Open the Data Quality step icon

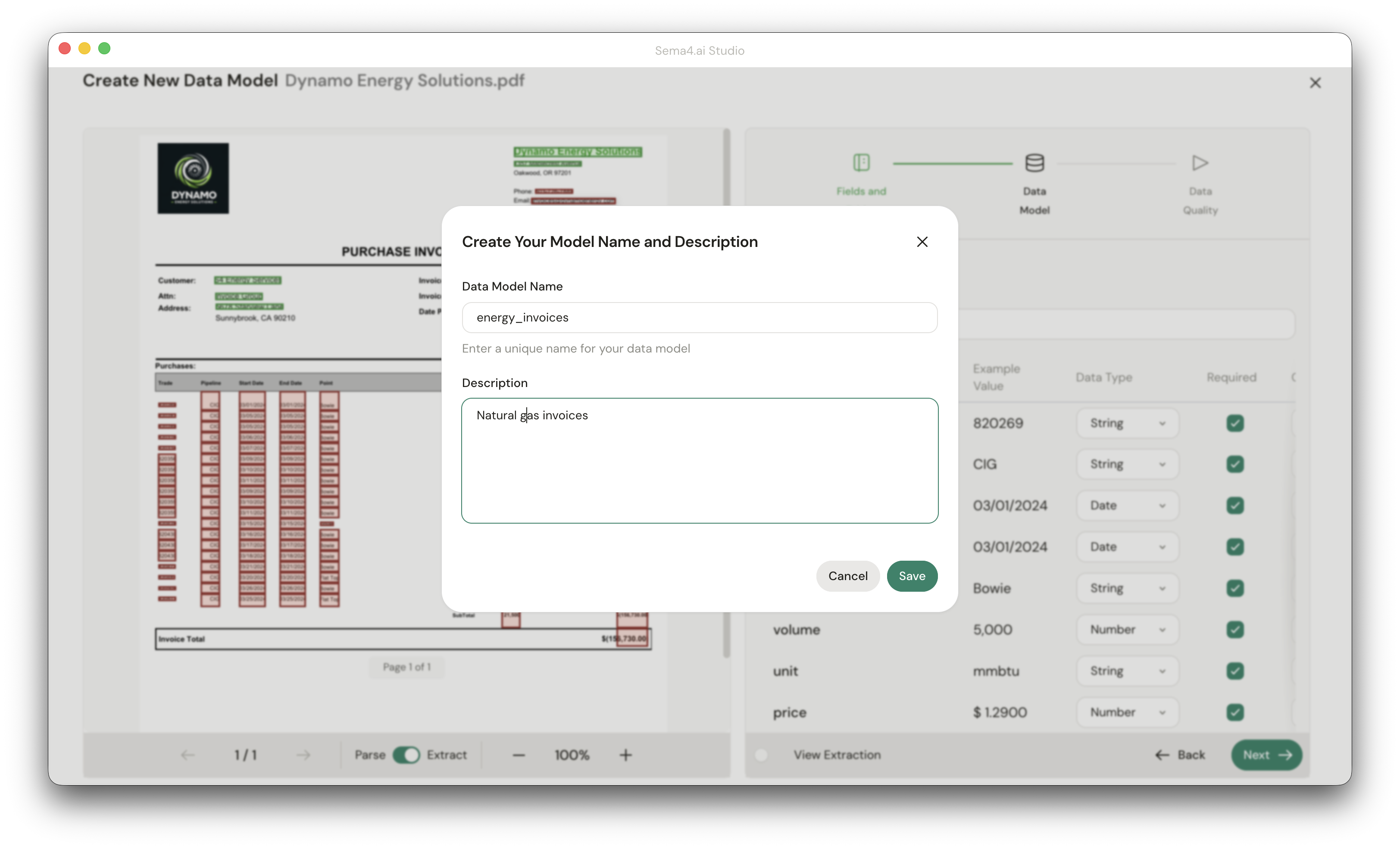[x=1200, y=163]
